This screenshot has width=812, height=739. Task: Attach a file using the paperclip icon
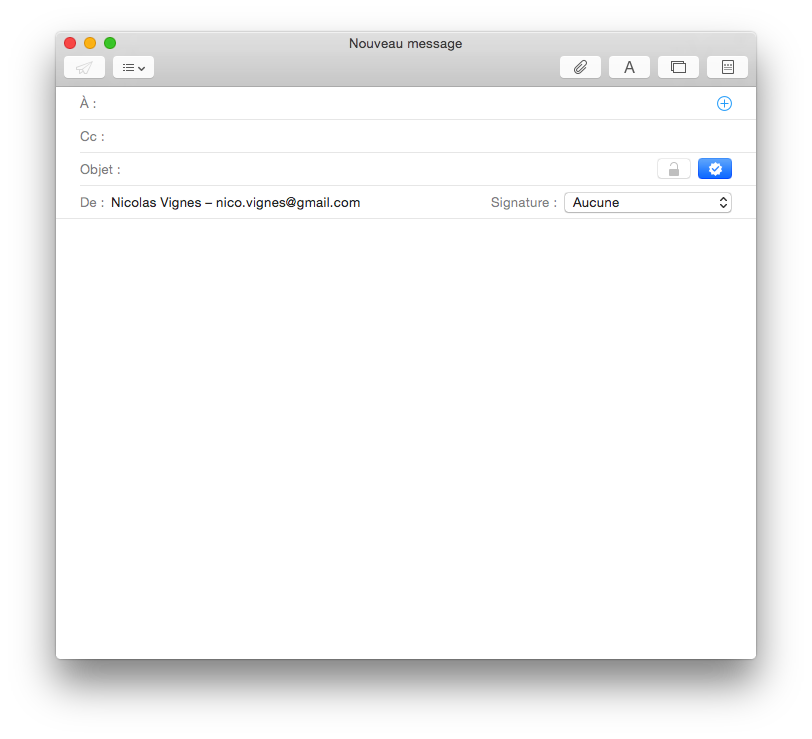pos(580,67)
